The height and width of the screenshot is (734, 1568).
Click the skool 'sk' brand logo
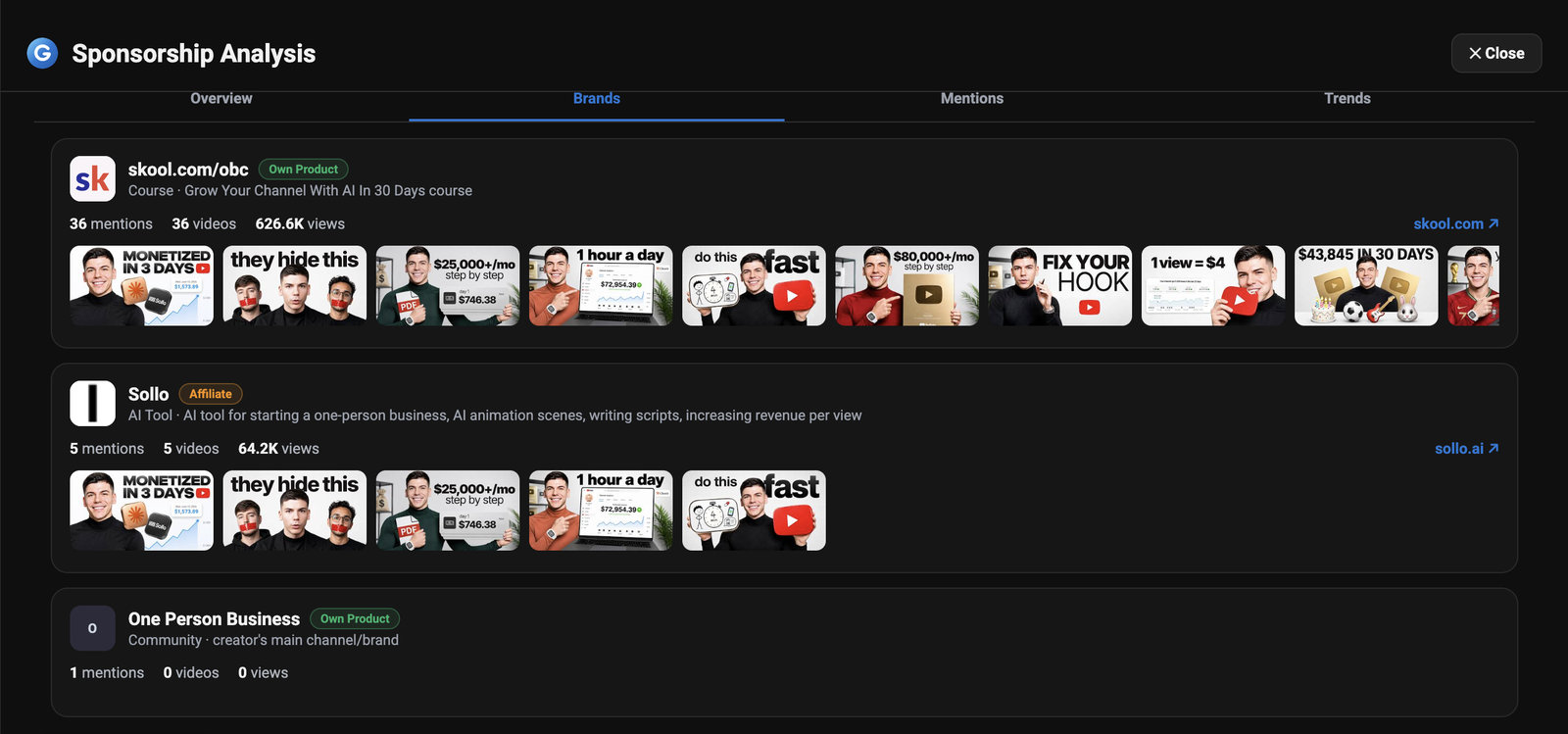93,179
